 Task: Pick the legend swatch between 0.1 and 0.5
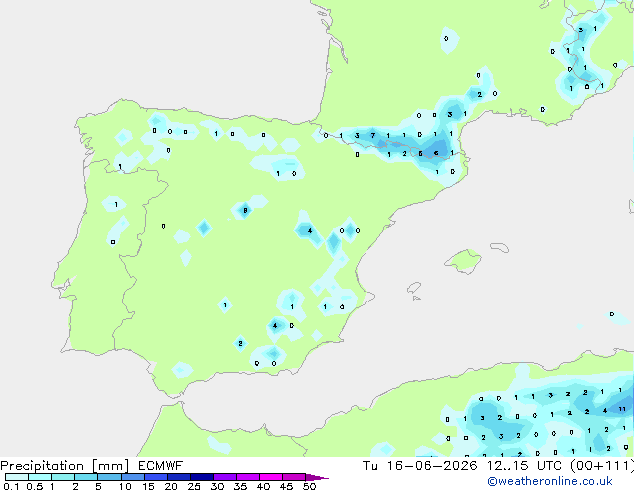pos(17,477)
